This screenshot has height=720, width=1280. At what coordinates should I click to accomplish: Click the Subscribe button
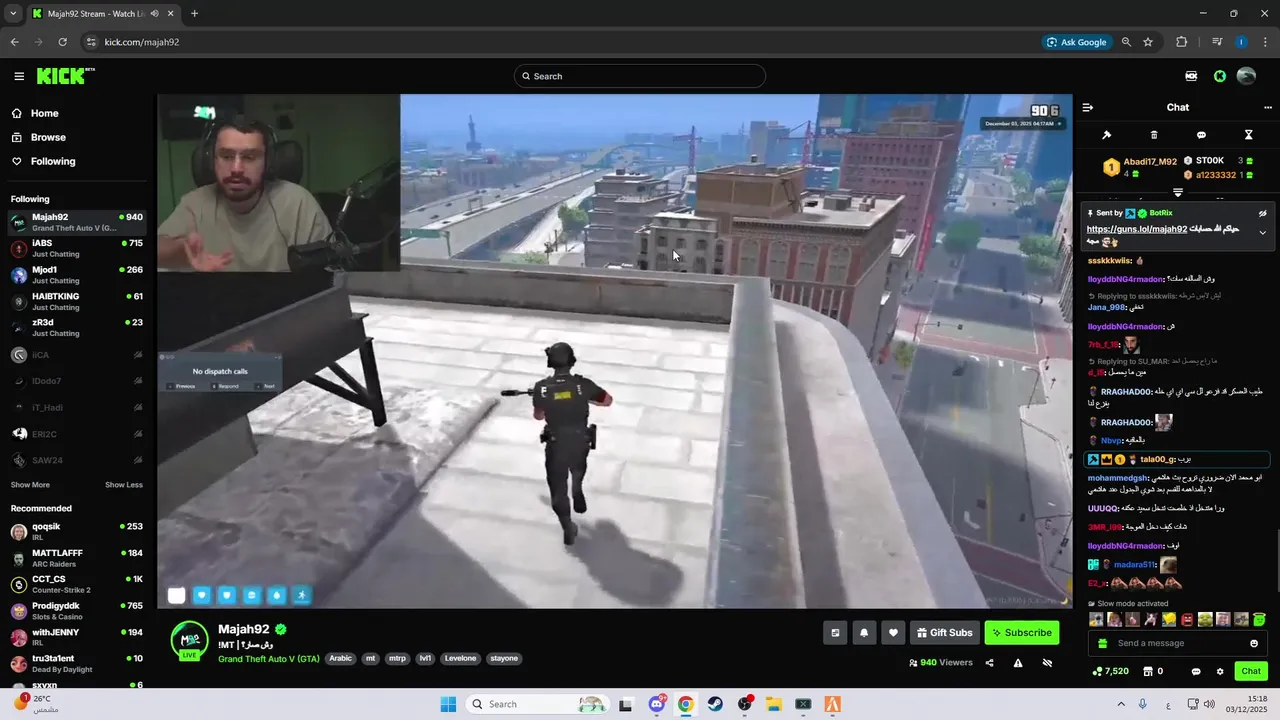(1021, 632)
